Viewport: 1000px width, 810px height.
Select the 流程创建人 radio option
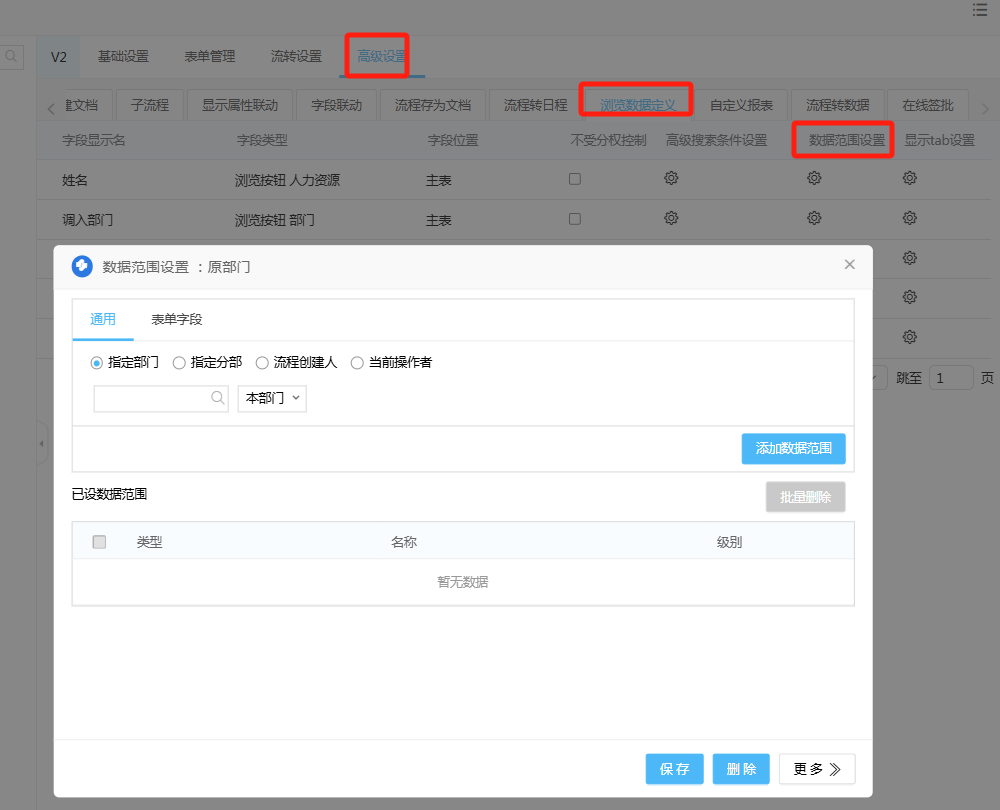point(263,363)
